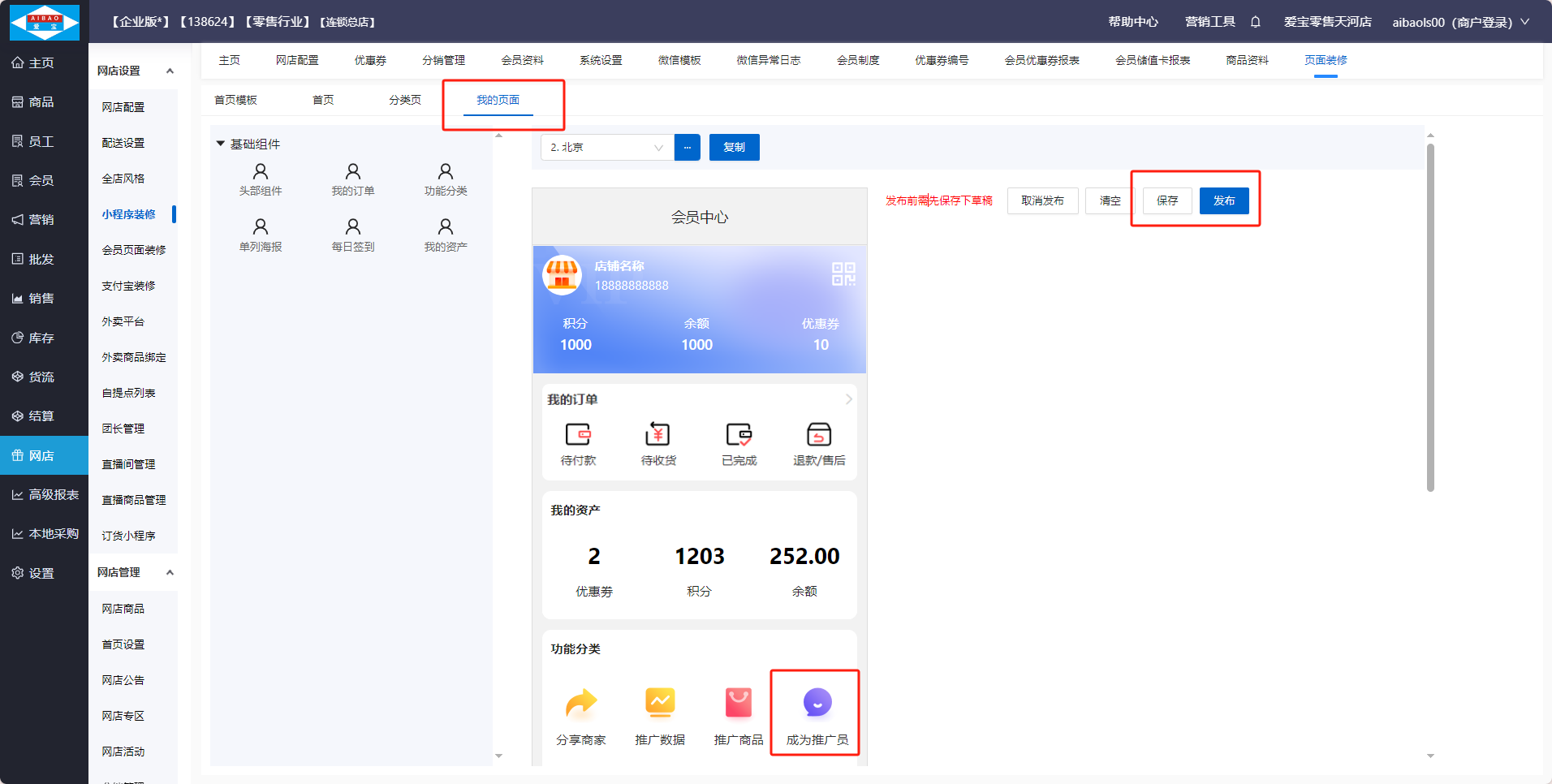Click the 头部组件 component icon
This screenshot has width=1552, height=784.
260,171
